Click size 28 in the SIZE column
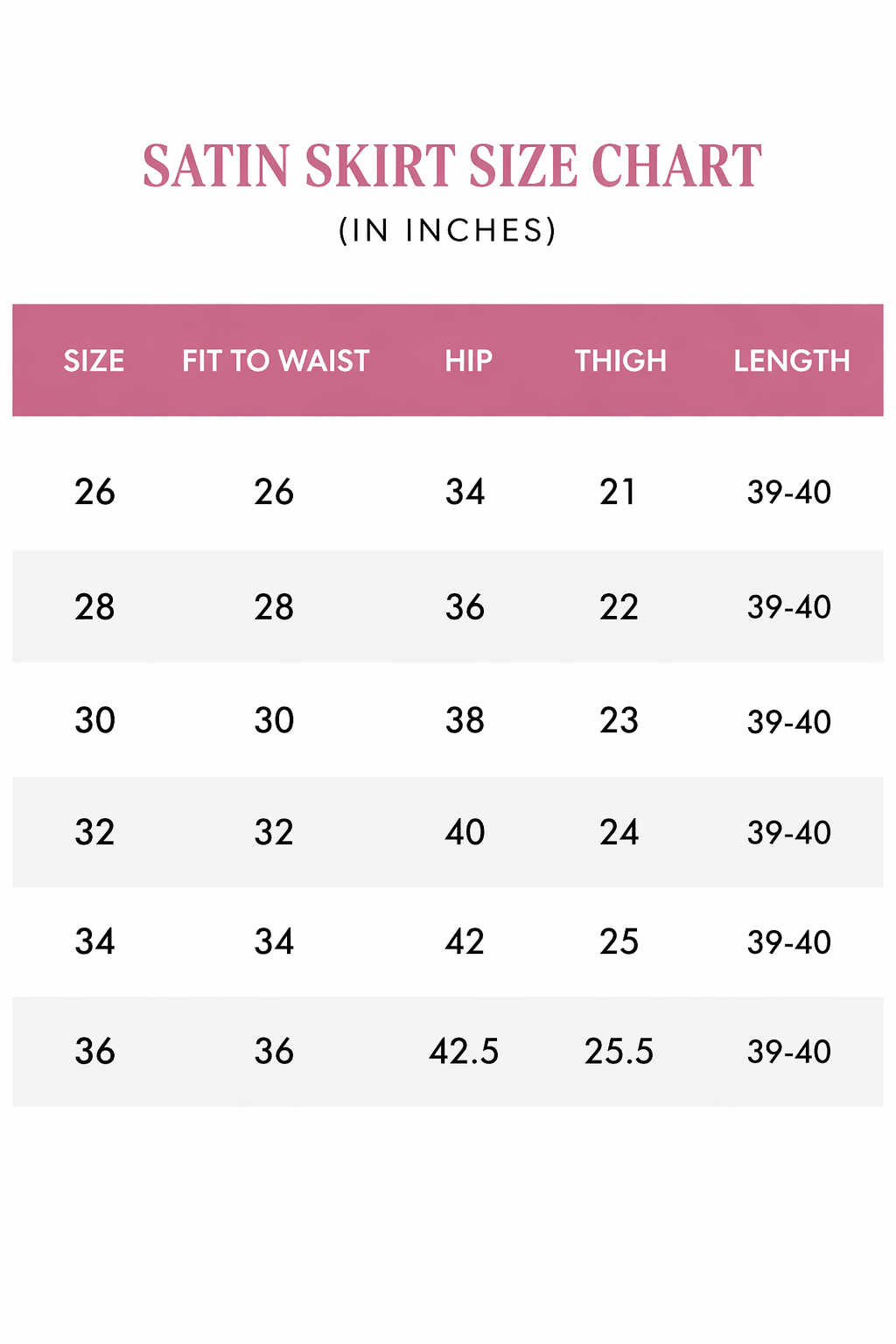Viewport: 896px width, 1344px height. (x=94, y=607)
